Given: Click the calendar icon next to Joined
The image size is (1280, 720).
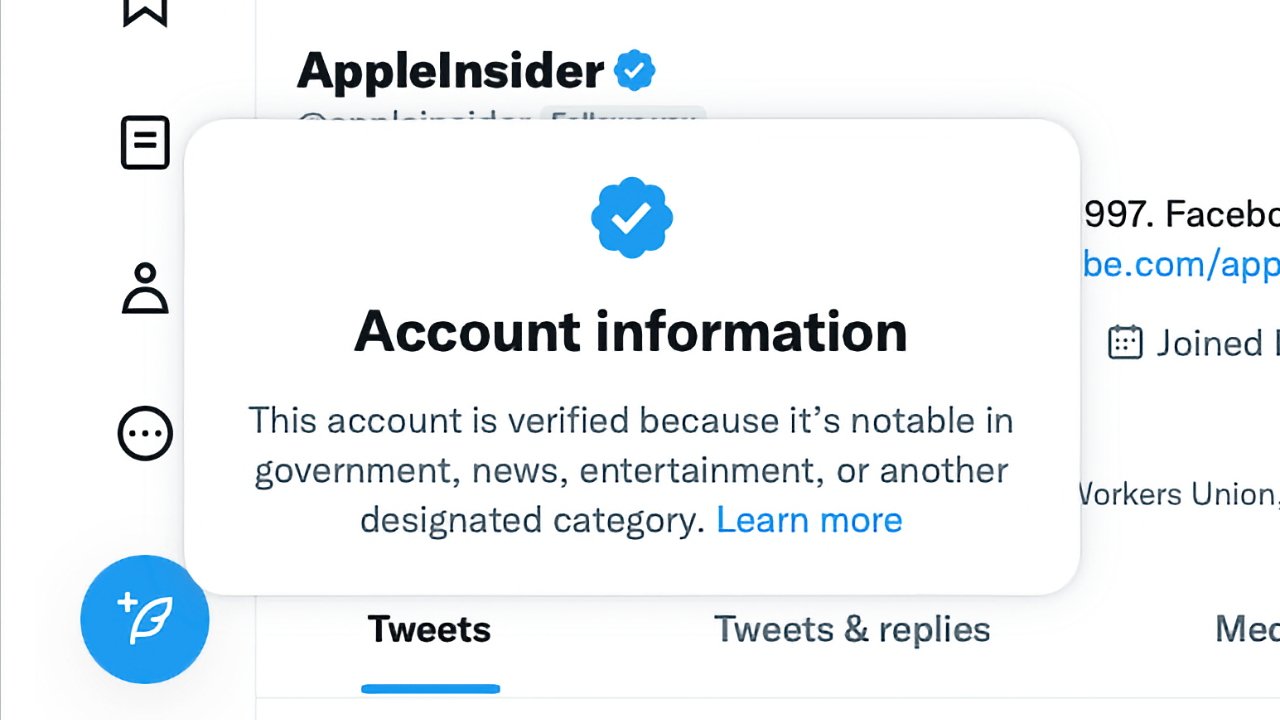Looking at the screenshot, I should coord(1125,342).
